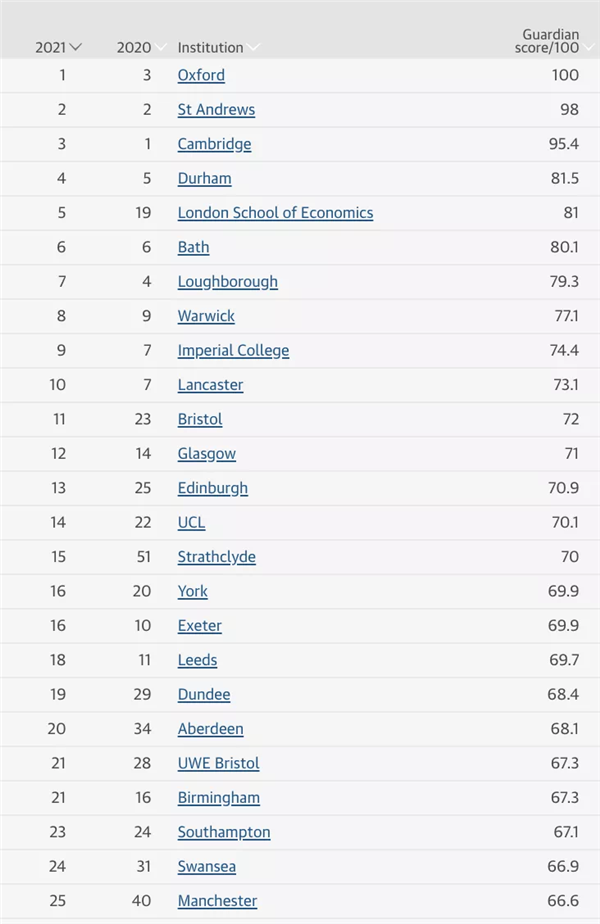The height and width of the screenshot is (924, 600).
Task: Click the UCL link
Action: [192, 523]
